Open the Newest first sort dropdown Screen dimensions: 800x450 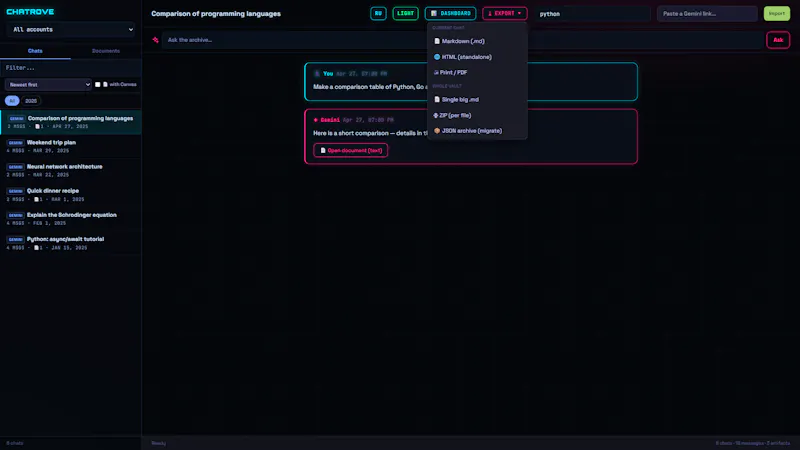(48, 85)
